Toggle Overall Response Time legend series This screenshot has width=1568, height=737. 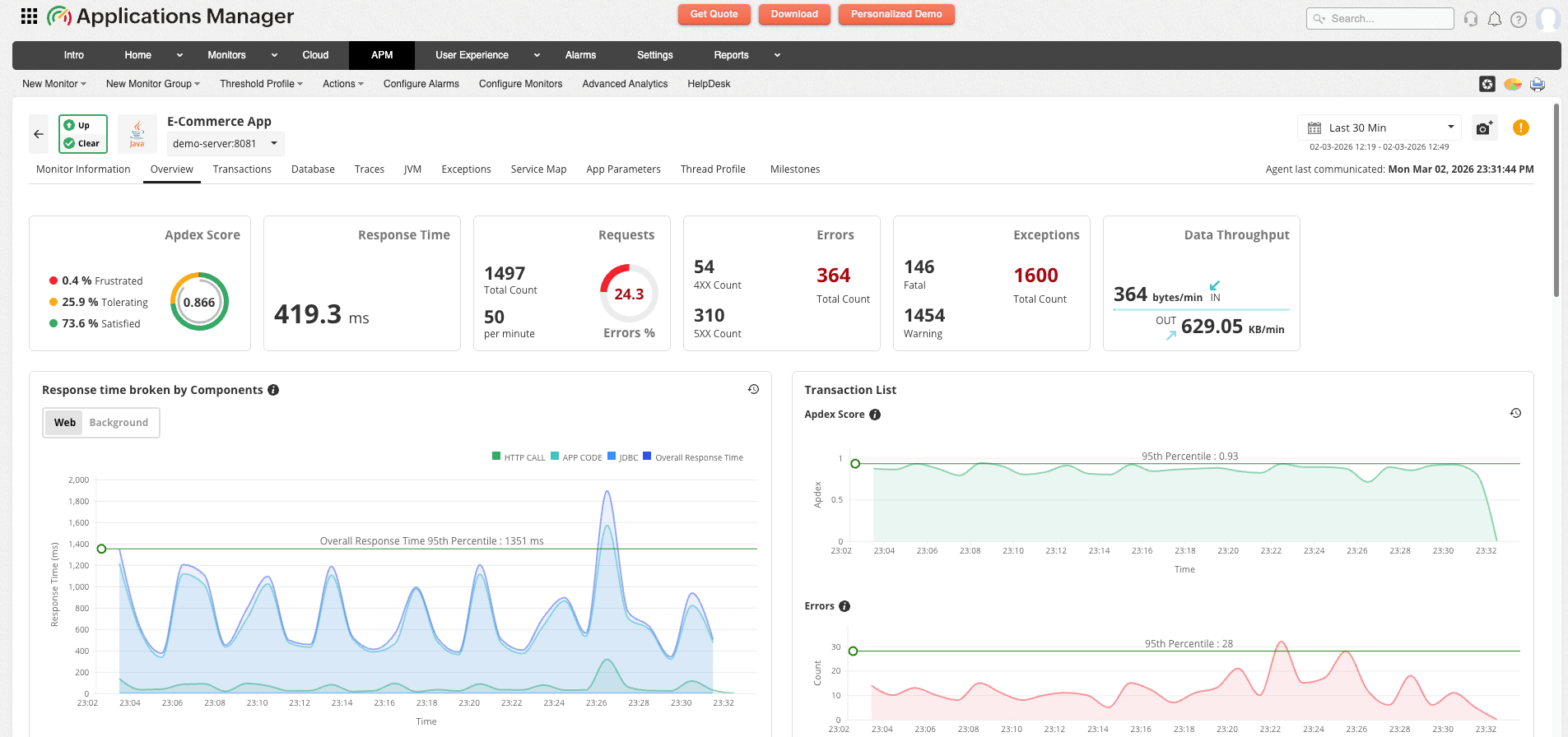tap(693, 457)
